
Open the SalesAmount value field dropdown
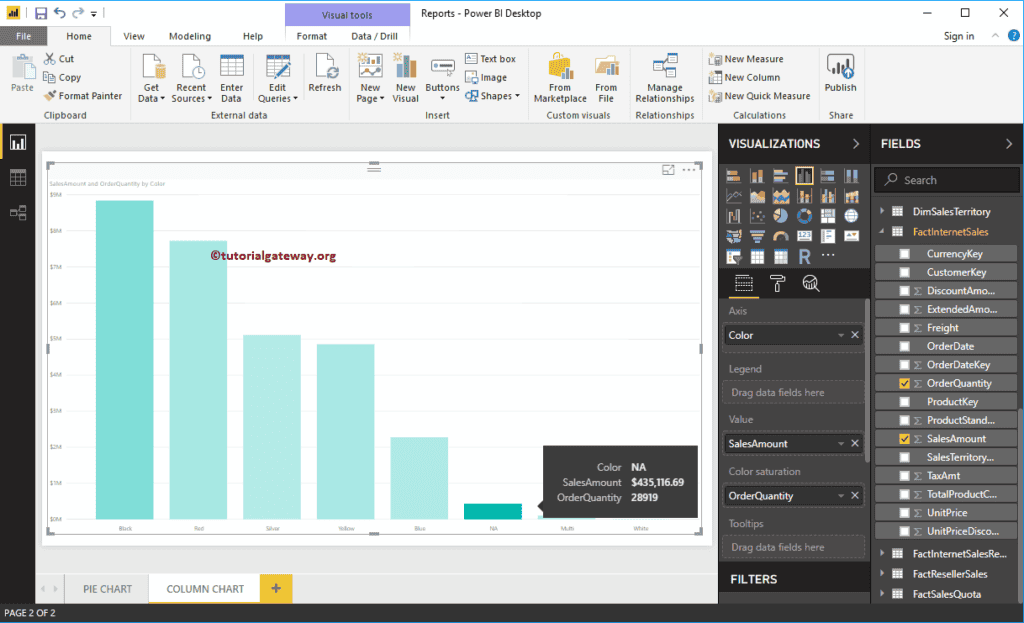tap(840, 443)
